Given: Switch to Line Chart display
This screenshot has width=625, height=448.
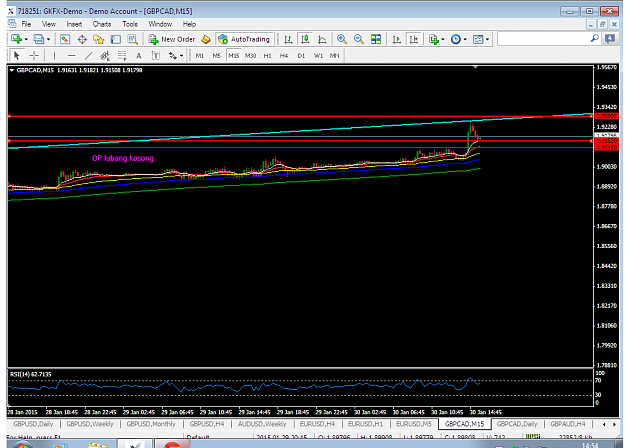Looking at the screenshot, I should click(x=322, y=39).
